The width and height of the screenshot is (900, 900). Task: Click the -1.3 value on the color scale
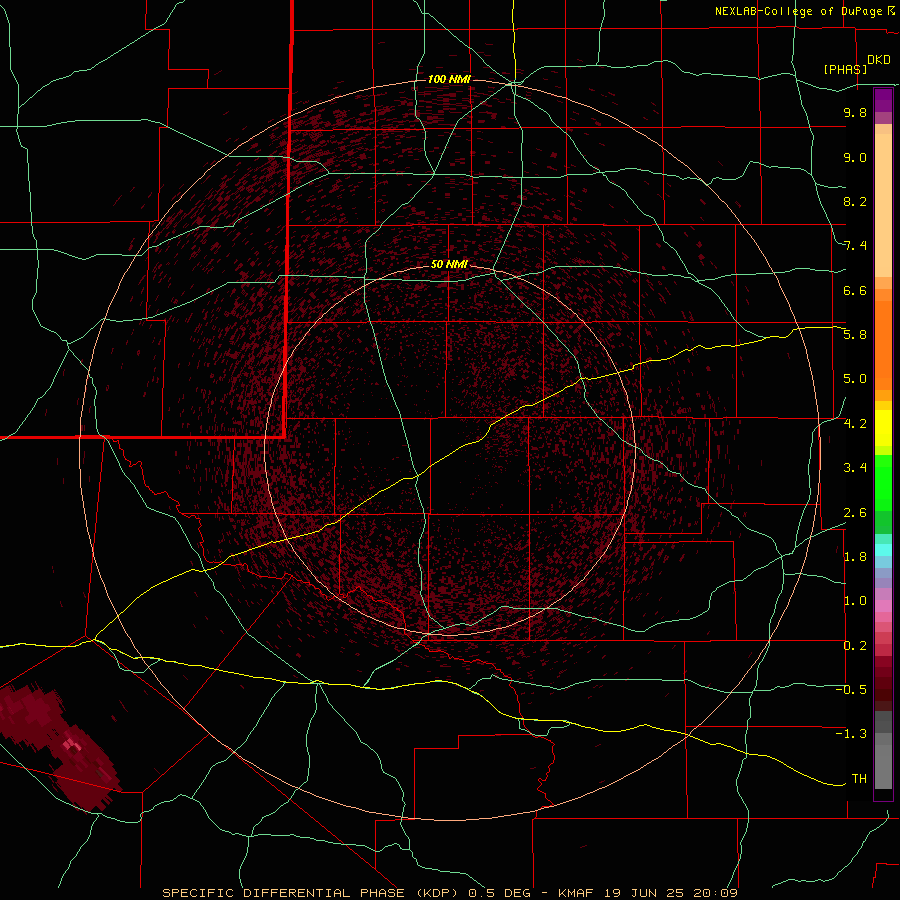[x=851, y=734]
